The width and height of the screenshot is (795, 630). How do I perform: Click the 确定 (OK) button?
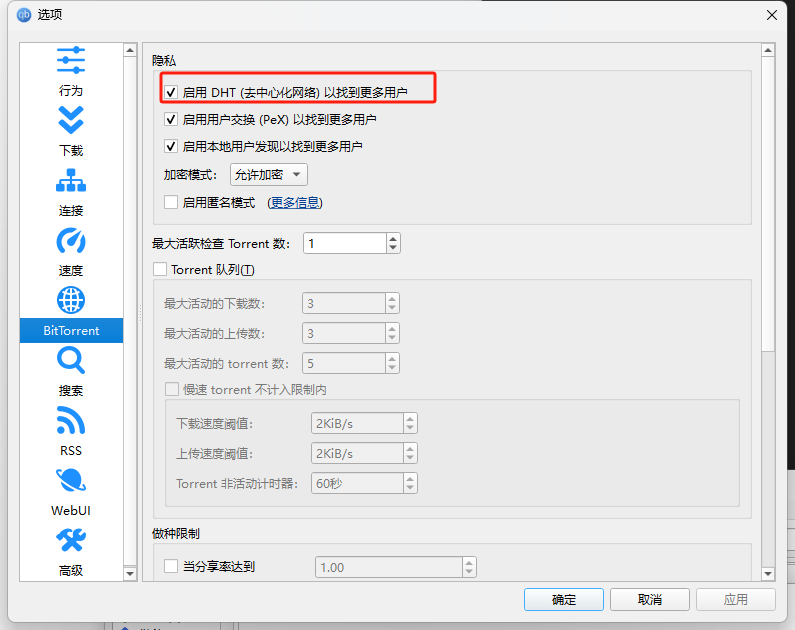563,600
